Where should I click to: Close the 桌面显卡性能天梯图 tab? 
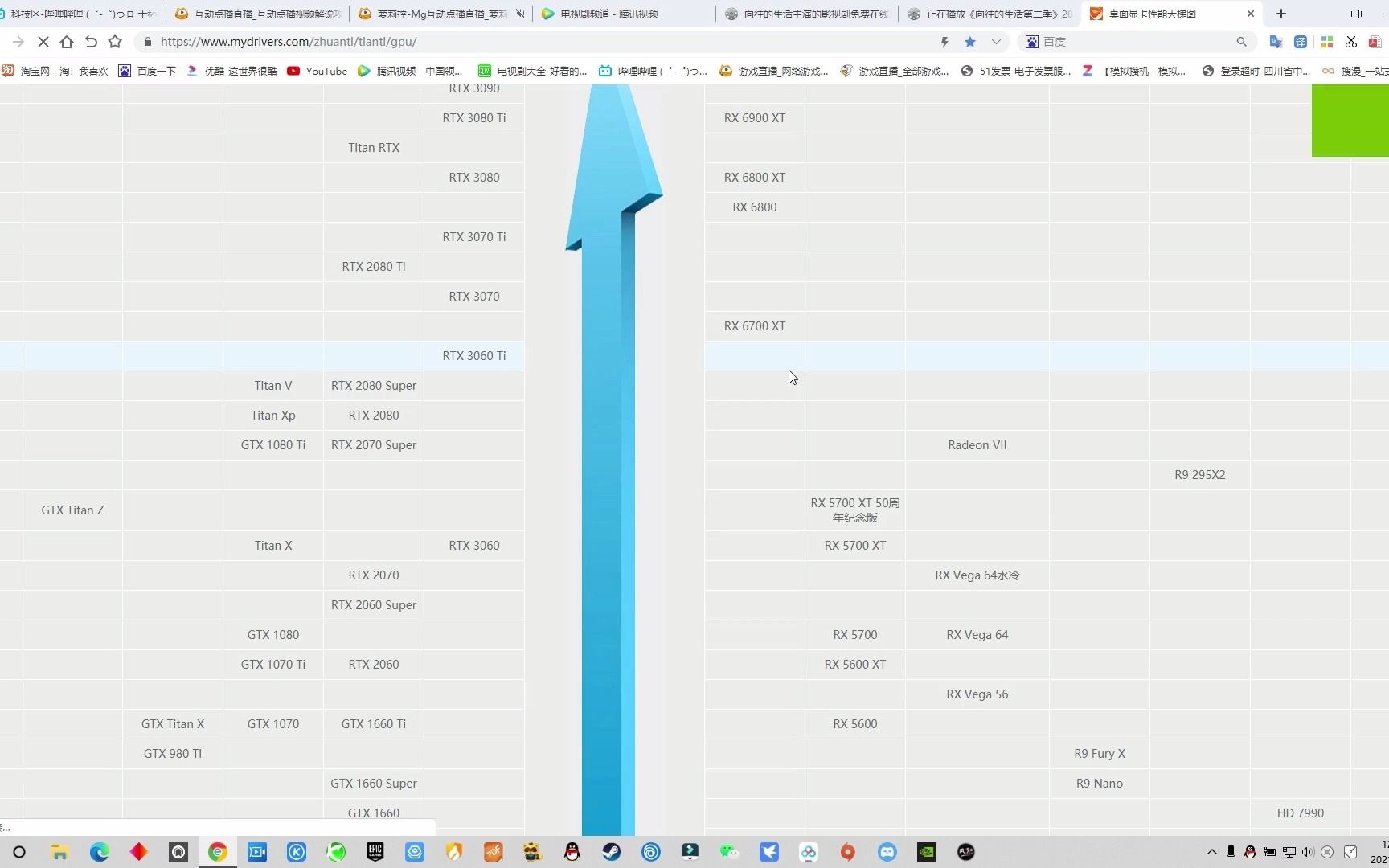click(1251, 14)
